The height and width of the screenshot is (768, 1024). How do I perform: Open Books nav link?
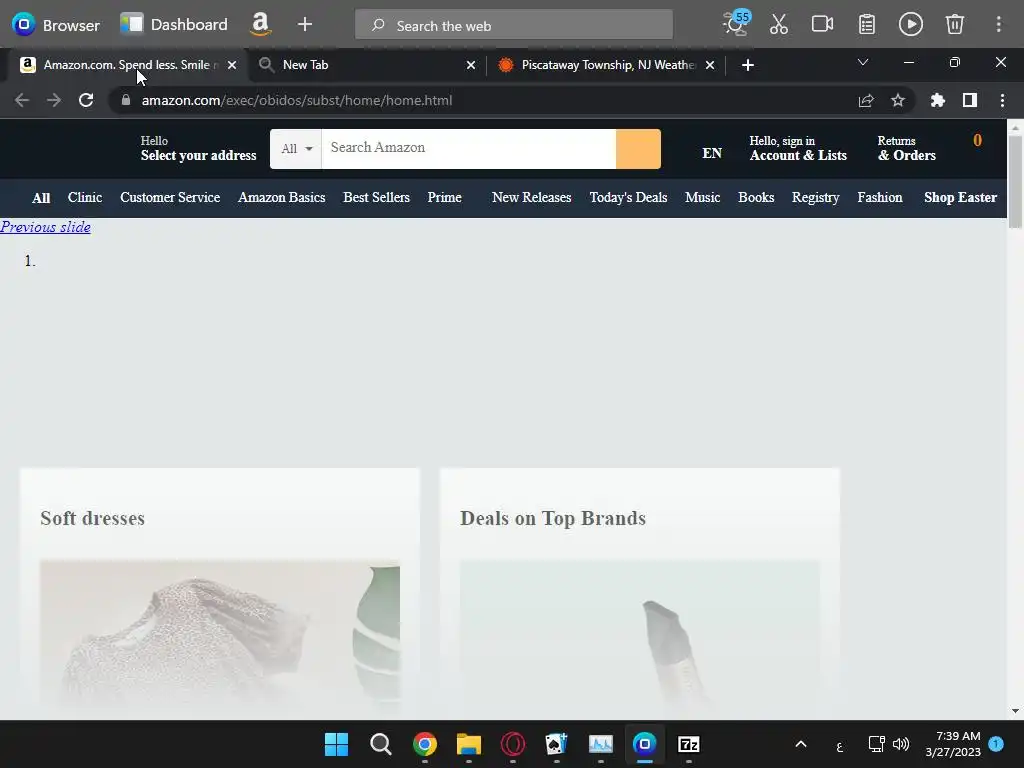[x=756, y=197]
